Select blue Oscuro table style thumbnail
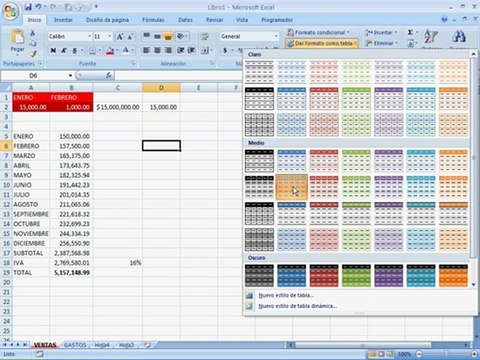Image resolution: width=480 pixels, height=360 pixels. [x=291, y=275]
